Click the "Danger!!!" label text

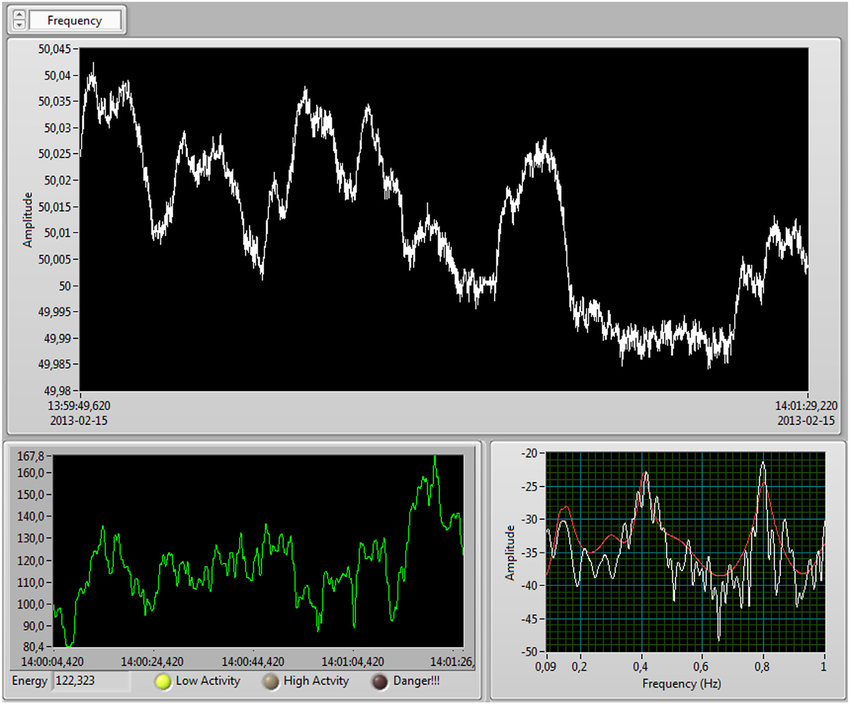click(416, 681)
